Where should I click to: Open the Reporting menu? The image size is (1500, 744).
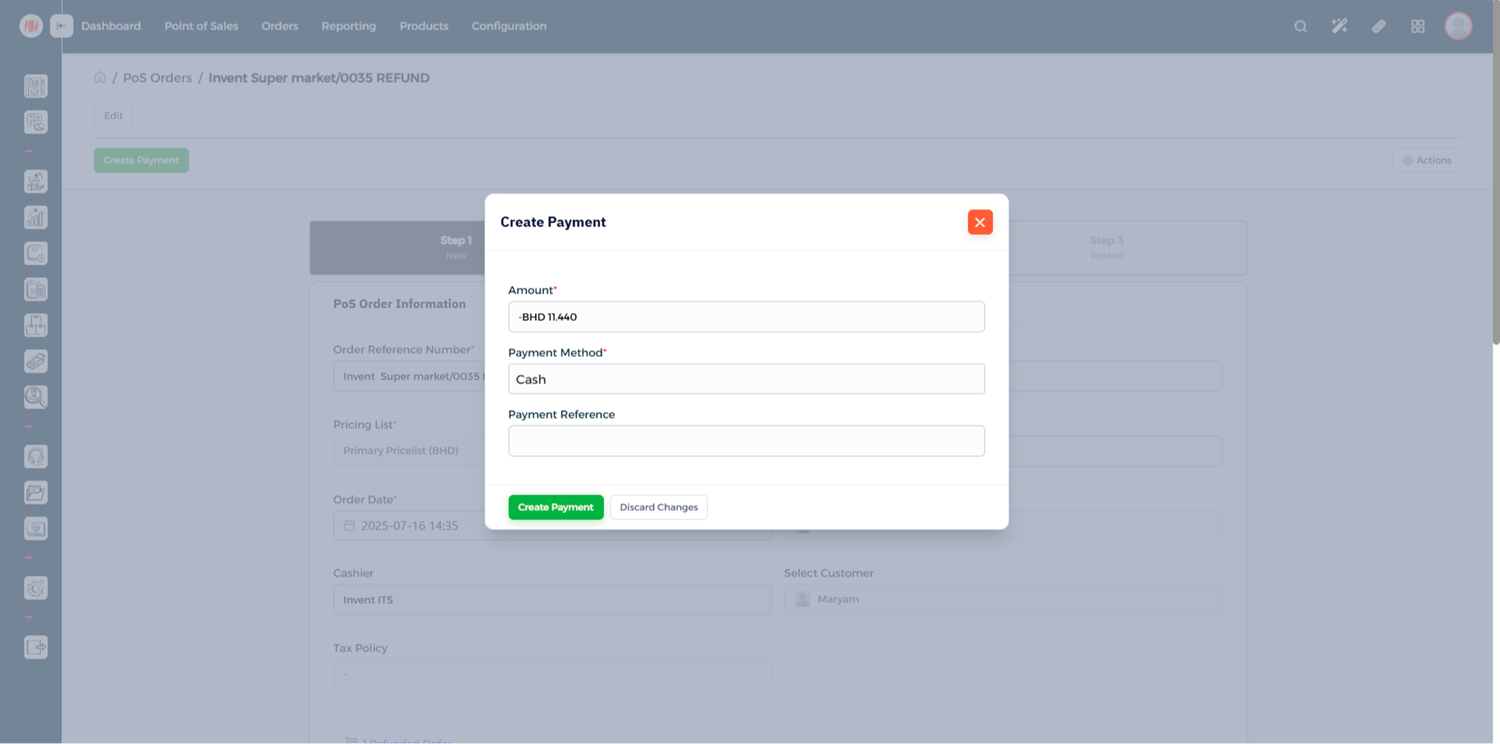click(348, 26)
